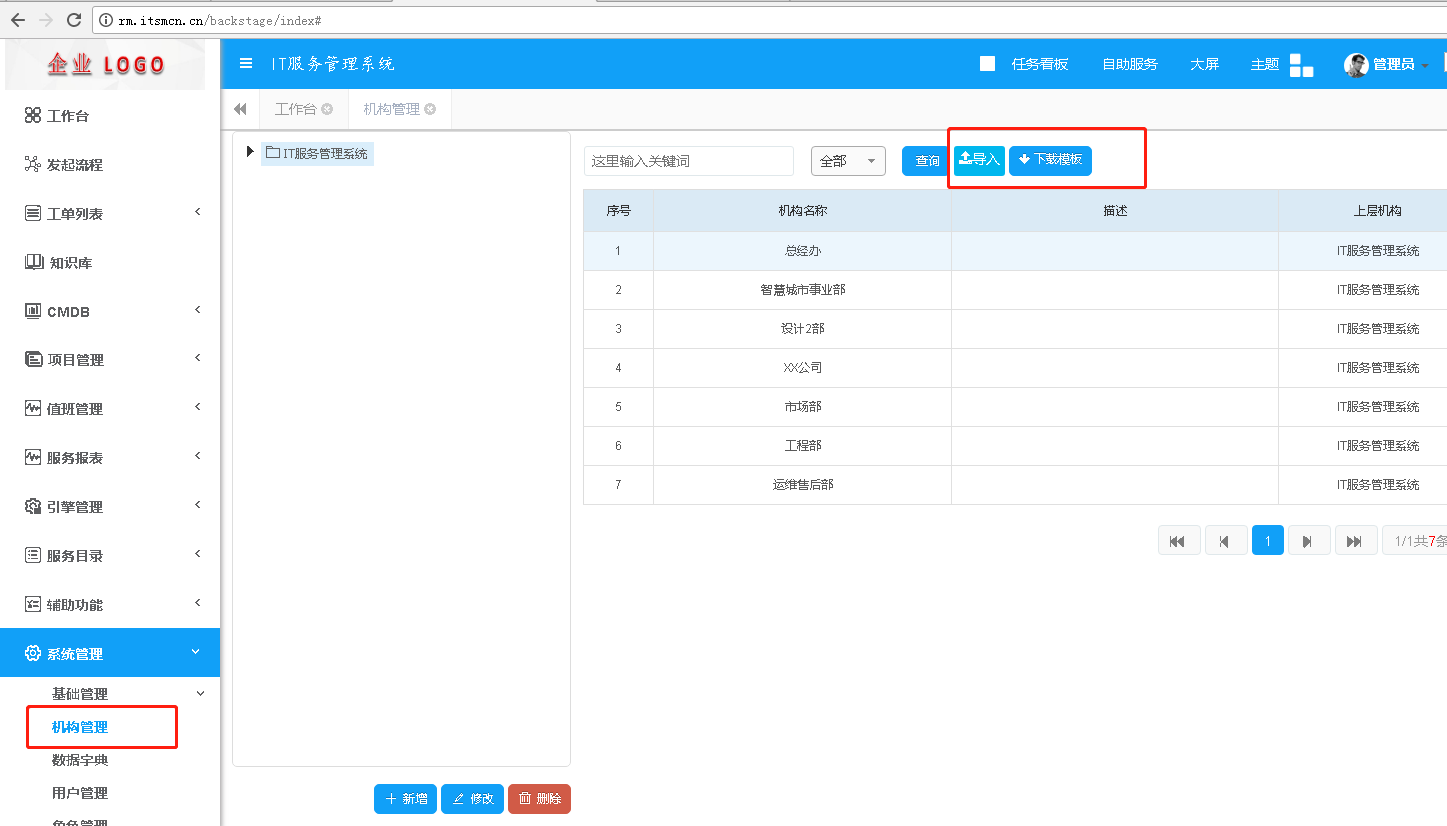The height and width of the screenshot is (826, 1447).
Task: Close the 机构管理 tab with its x icon
Action: pyautogui.click(x=430, y=109)
